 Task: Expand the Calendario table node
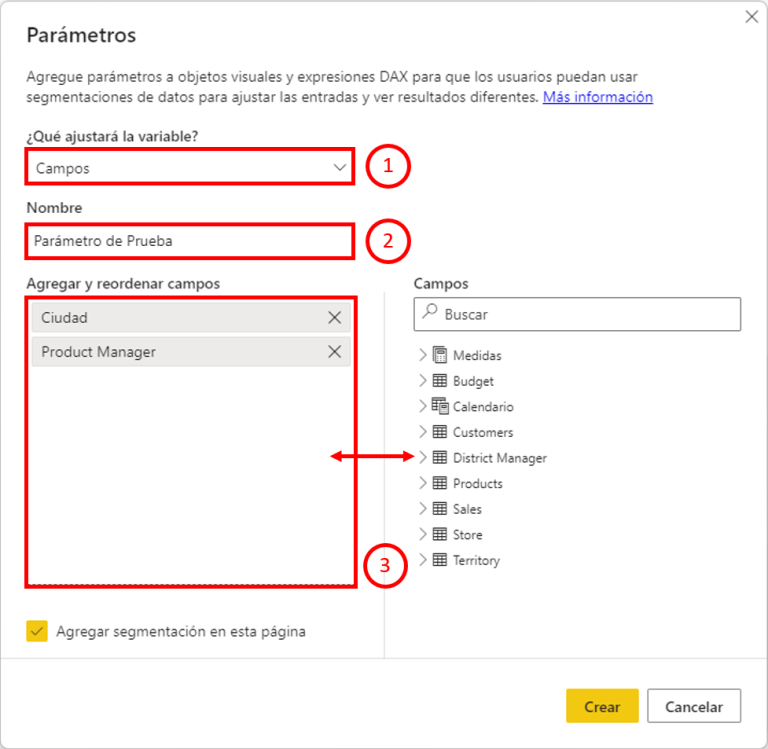pos(423,406)
